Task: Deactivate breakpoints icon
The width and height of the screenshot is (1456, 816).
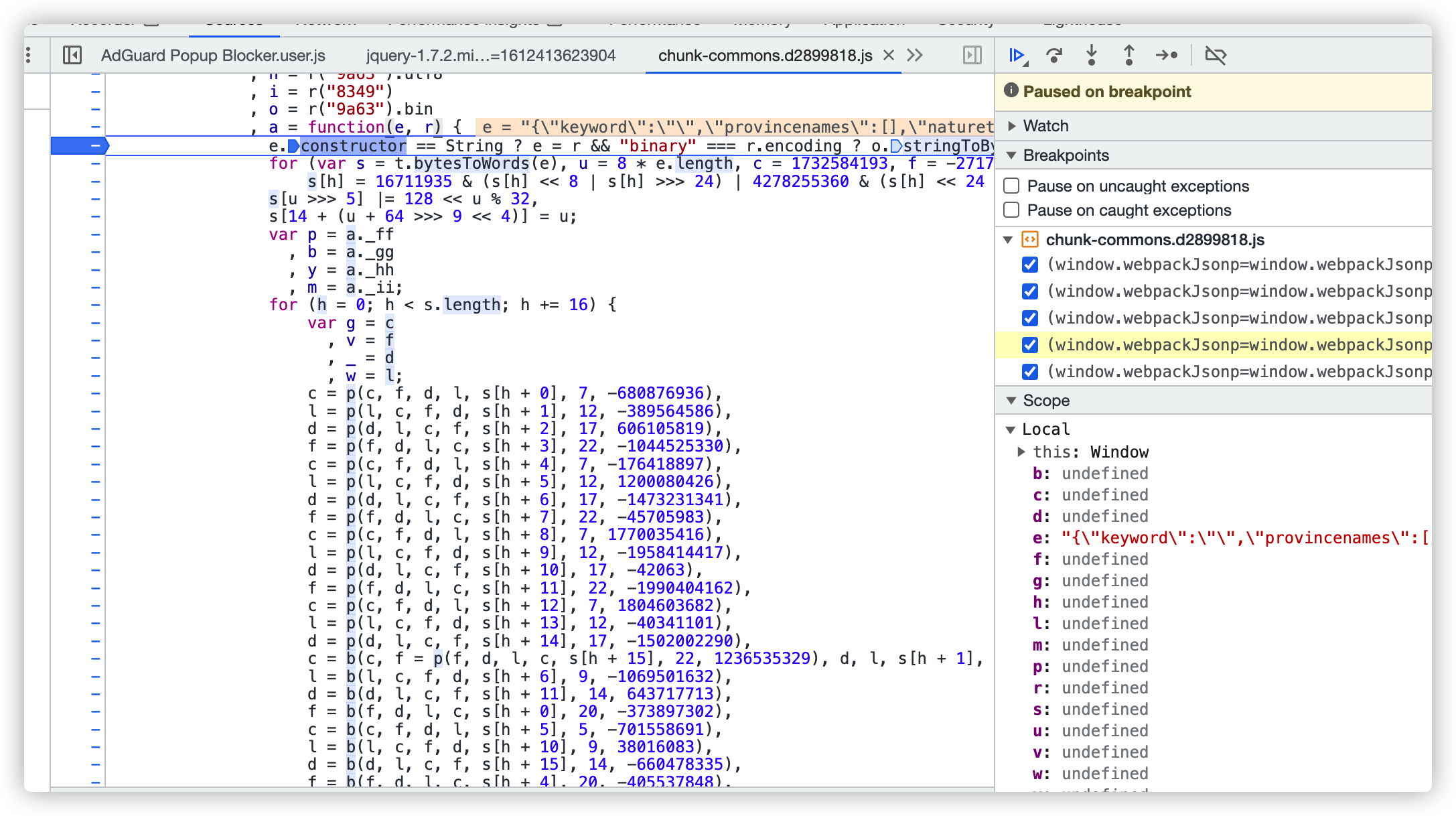Action: point(1215,56)
